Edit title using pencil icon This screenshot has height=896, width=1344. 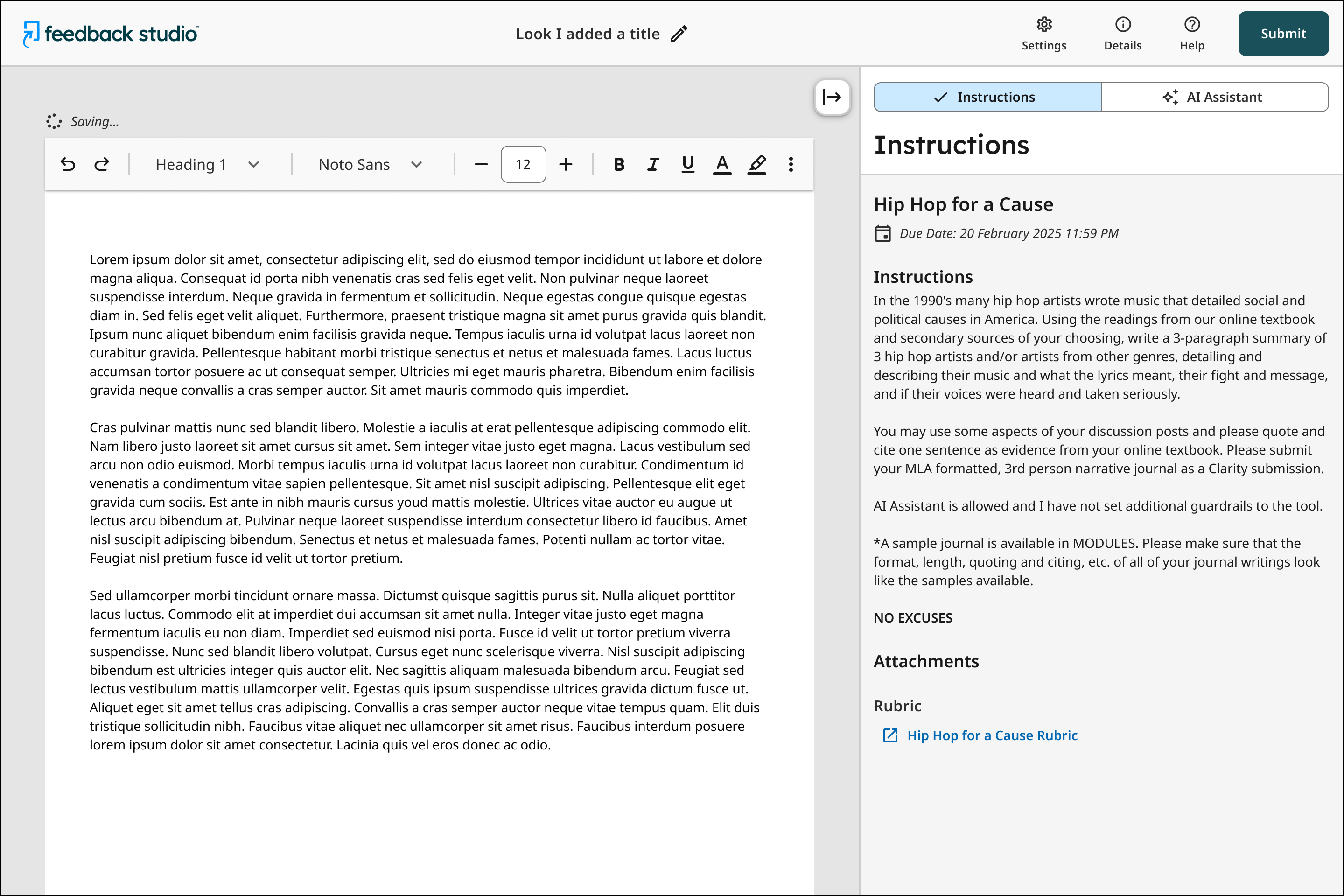click(x=679, y=34)
